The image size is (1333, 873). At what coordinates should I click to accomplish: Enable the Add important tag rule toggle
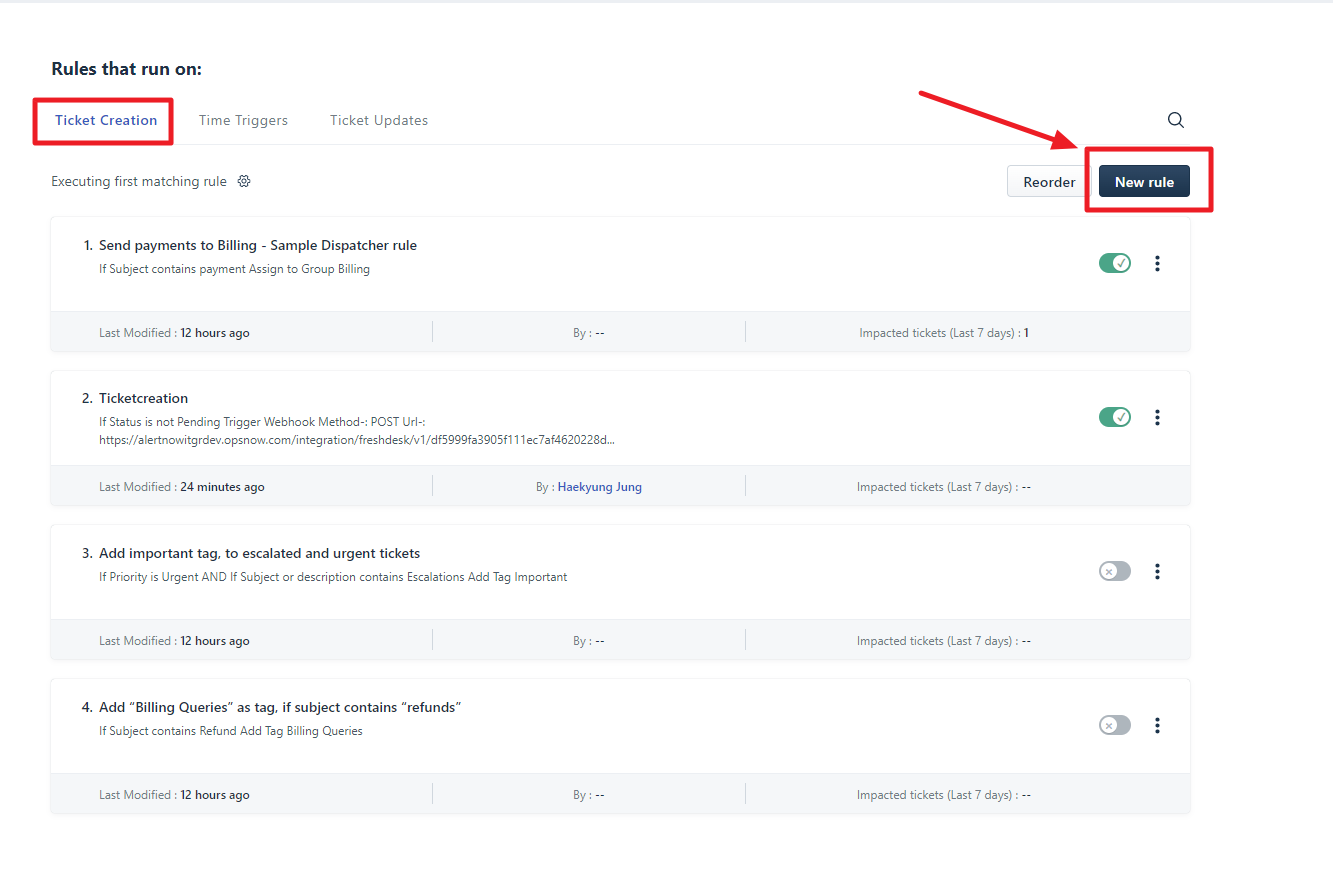coord(1114,571)
